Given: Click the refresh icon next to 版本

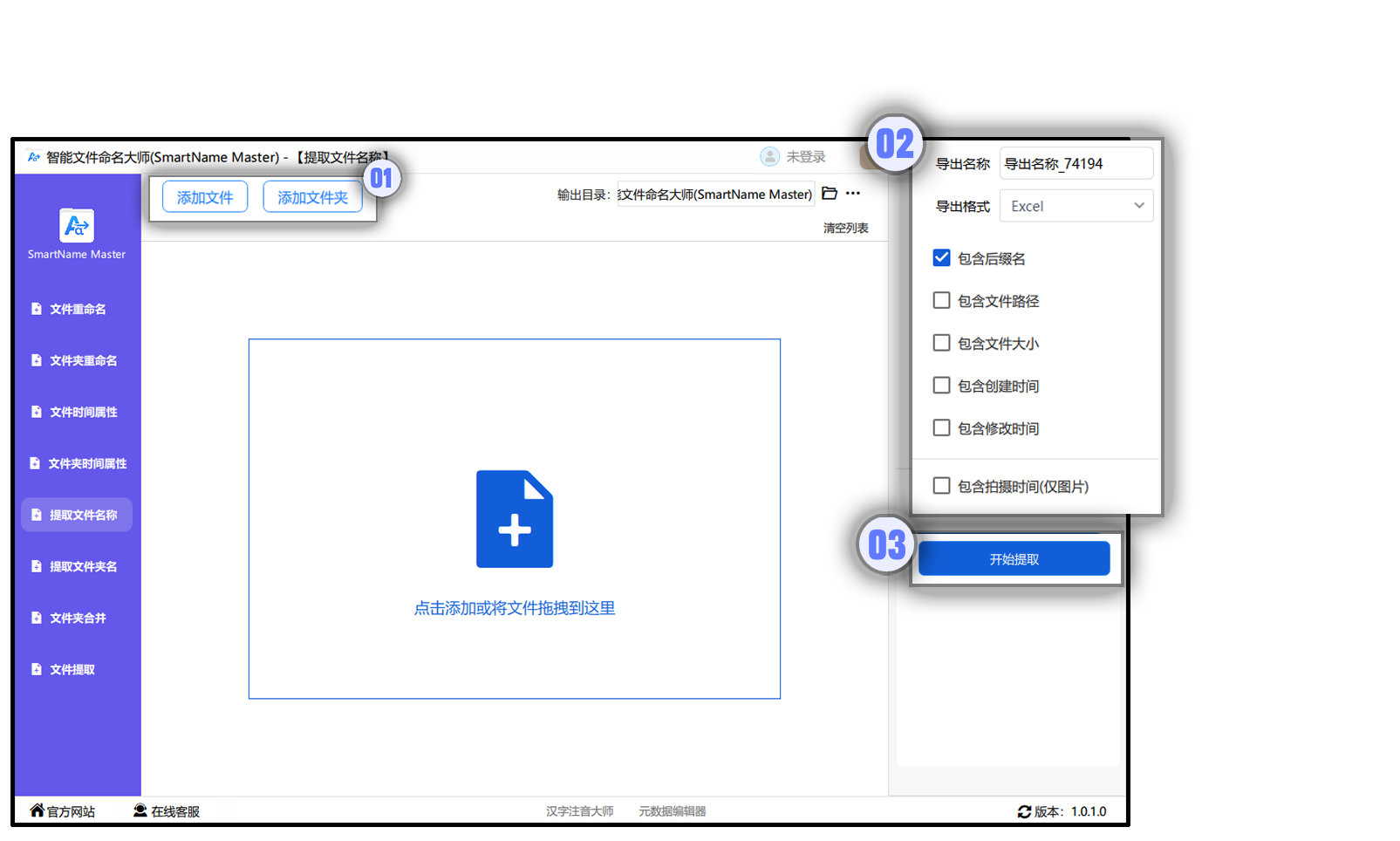Looking at the screenshot, I should click(1024, 811).
